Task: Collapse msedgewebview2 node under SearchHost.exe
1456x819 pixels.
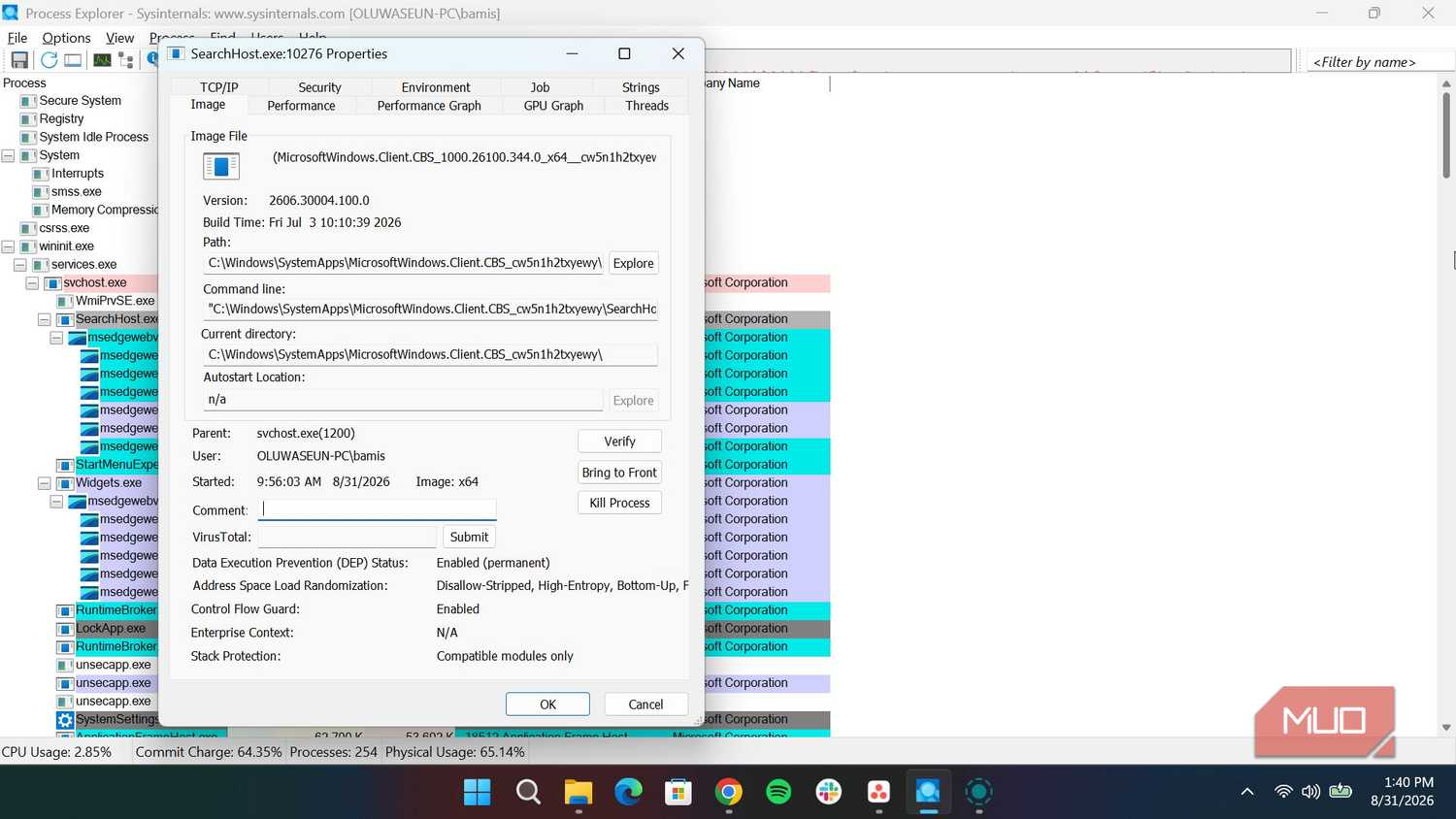Action: [x=56, y=338]
